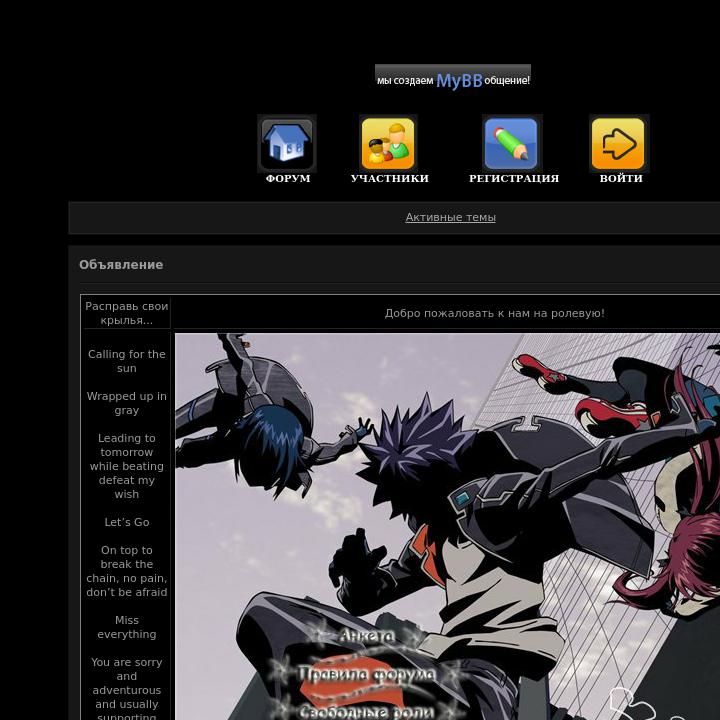Open Правила форума link on the image

(366, 674)
